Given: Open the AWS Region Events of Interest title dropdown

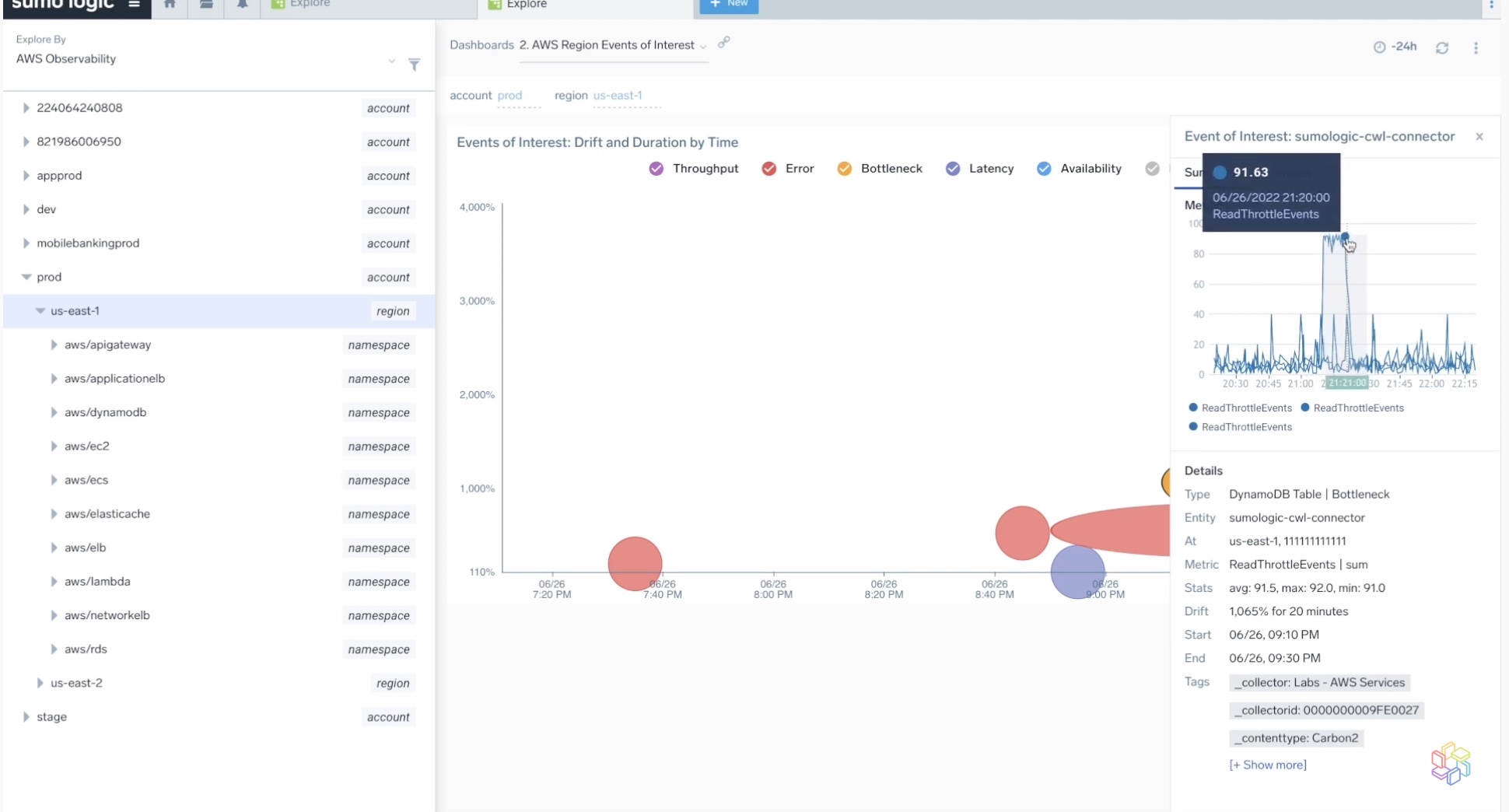Looking at the screenshot, I should (x=705, y=46).
